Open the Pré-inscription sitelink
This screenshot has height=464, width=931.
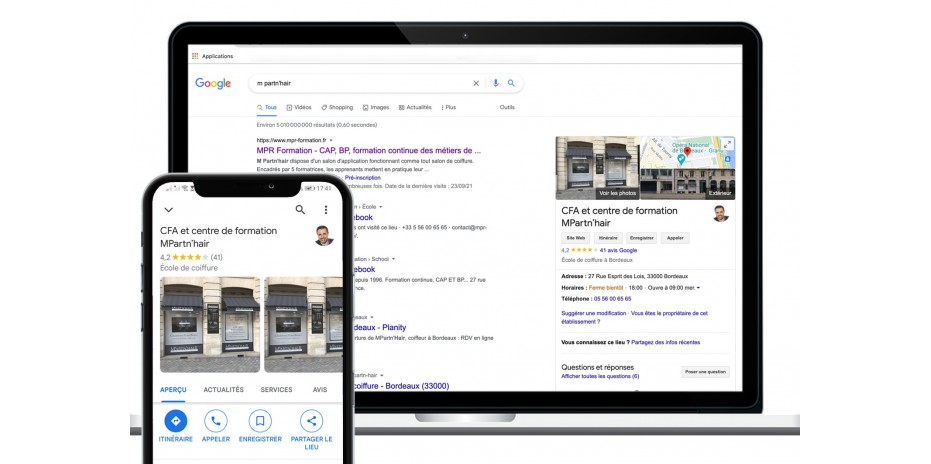click(x=363, y=178)
